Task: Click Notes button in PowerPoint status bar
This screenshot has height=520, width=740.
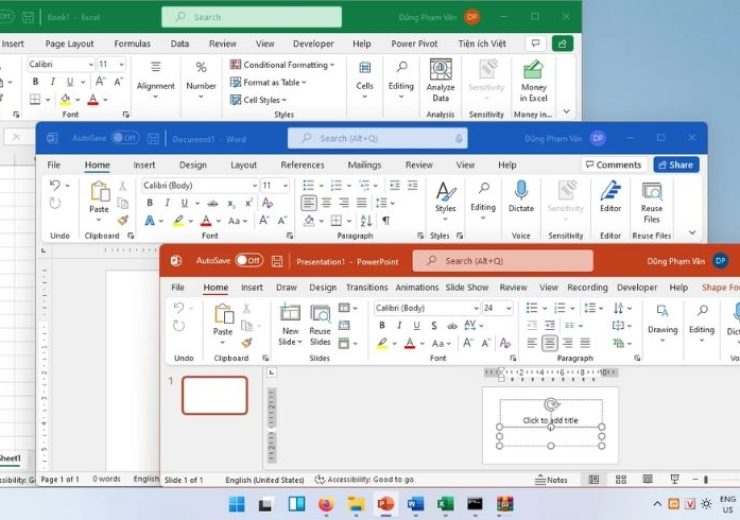Action: coord(551,480)
